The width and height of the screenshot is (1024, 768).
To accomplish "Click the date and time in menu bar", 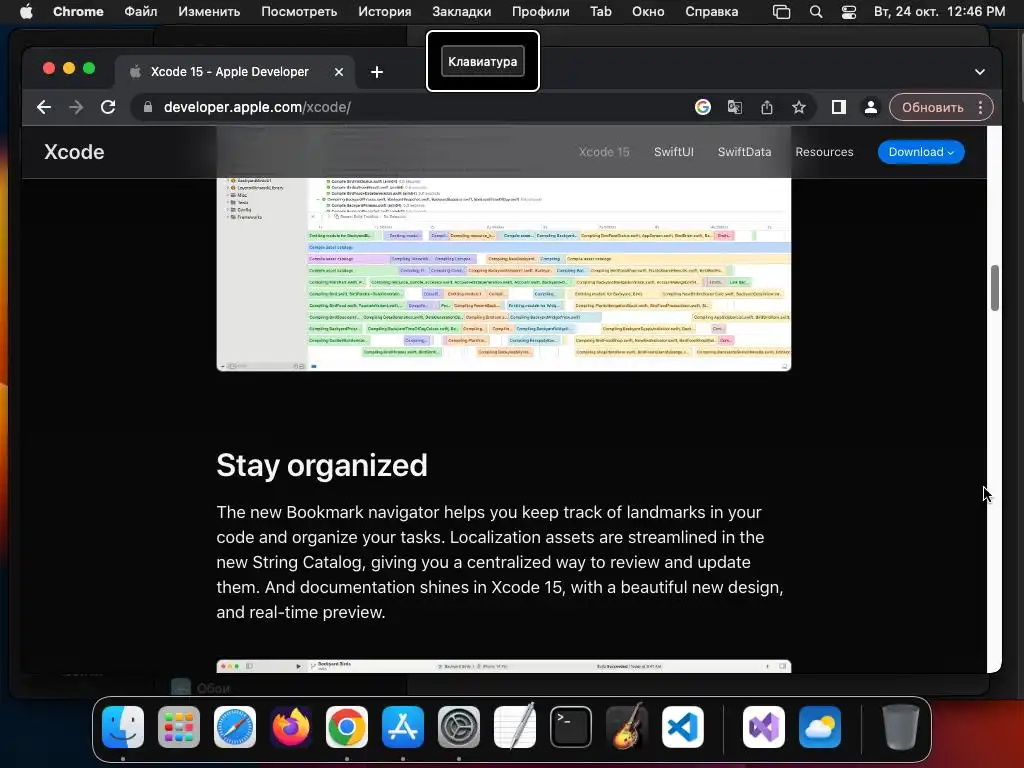I will point(939,12).
